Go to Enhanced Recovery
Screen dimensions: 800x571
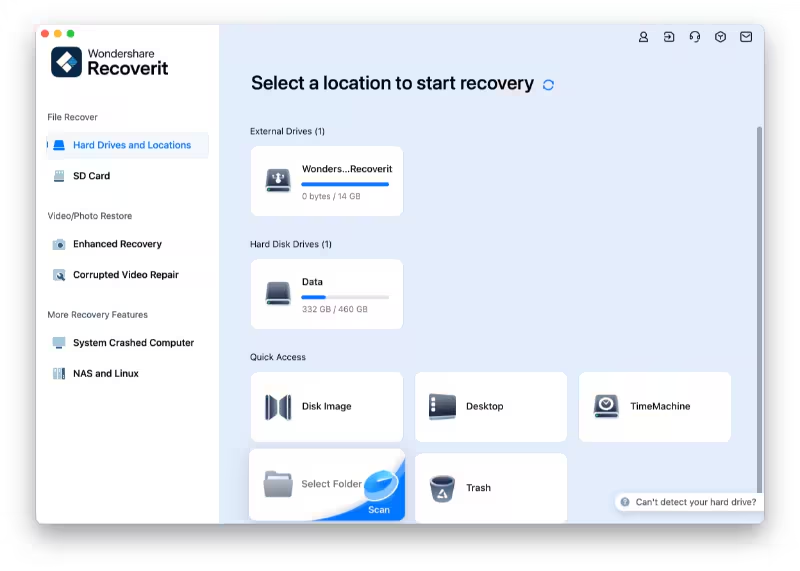(117, 244)
